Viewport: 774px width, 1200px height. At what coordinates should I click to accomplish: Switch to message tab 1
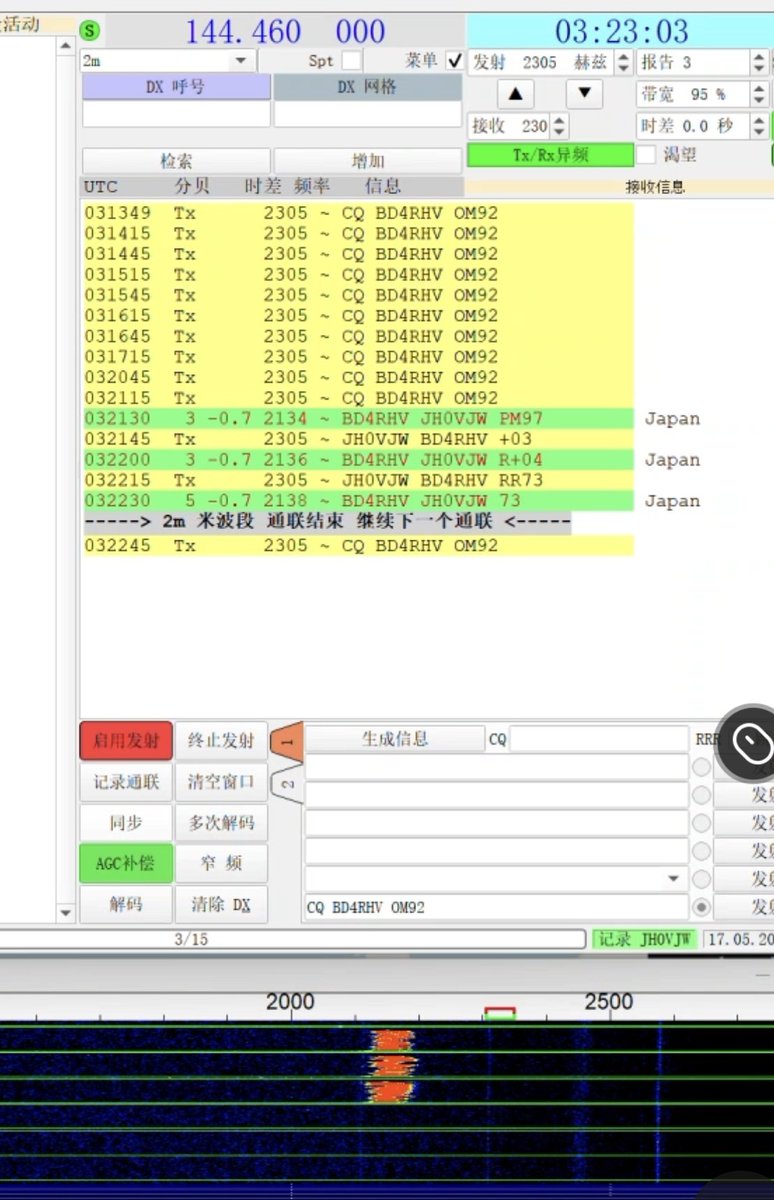click(x=287, y=743)
